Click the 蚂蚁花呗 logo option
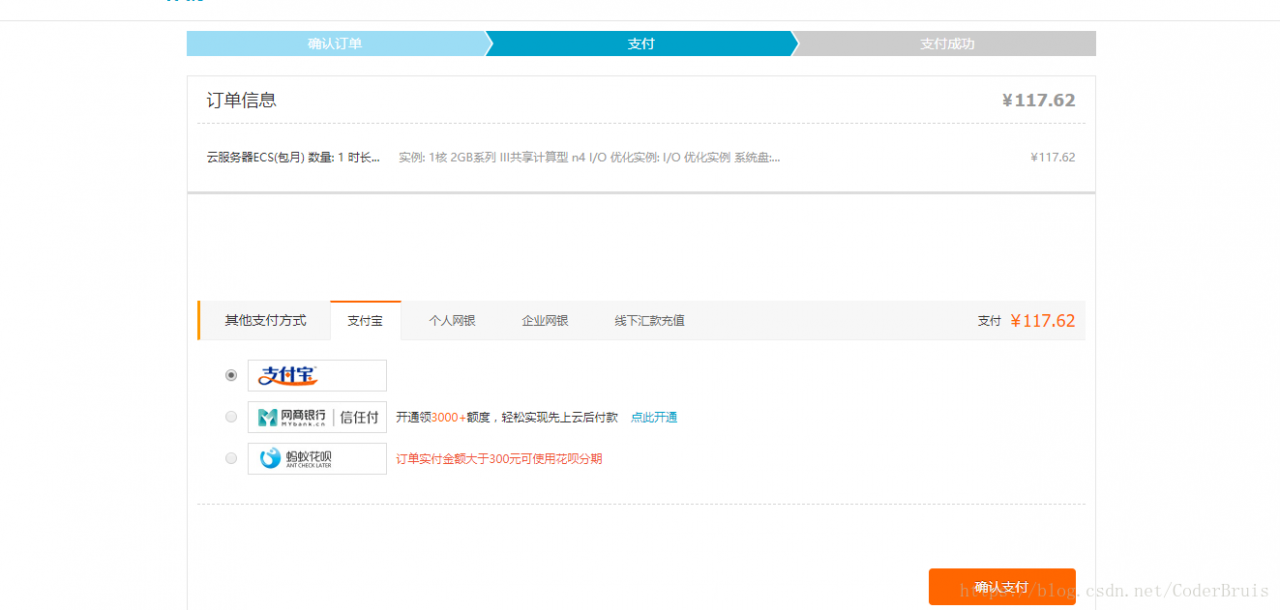 [x=317, y=458]
